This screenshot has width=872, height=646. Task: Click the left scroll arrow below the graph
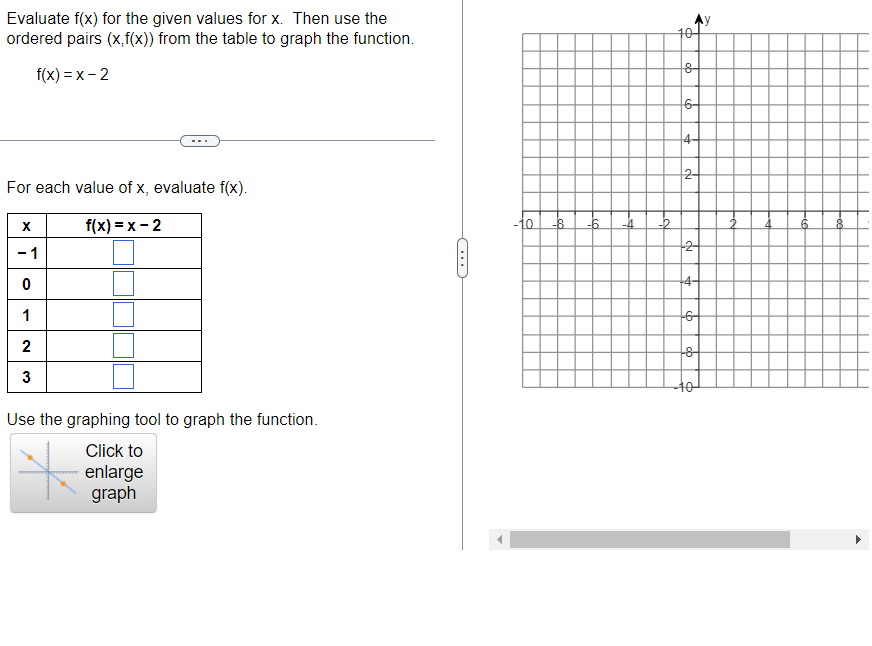pos(499,539)
